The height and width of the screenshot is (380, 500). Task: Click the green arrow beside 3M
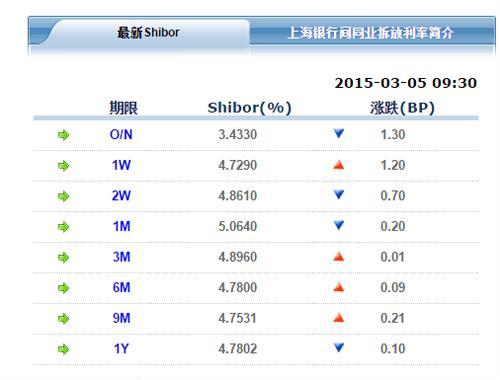[63, 257]
